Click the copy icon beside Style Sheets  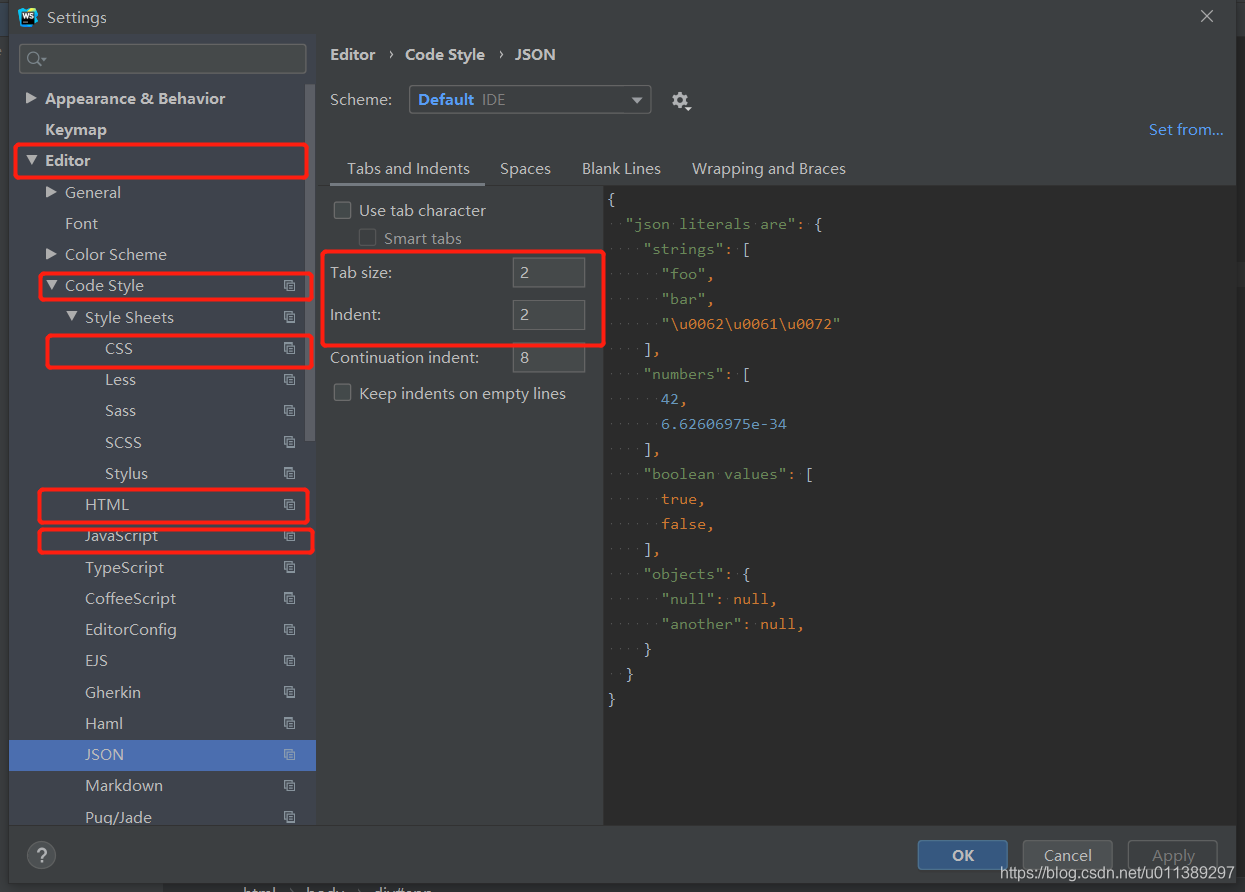(x=289, y=317)
